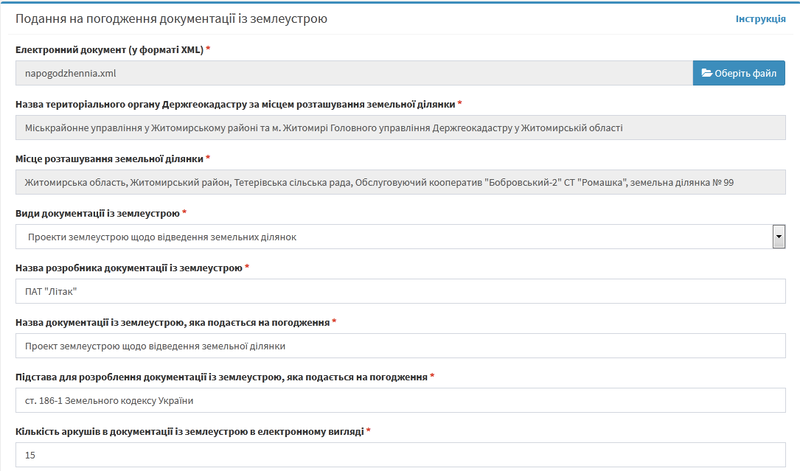Click the Види документації із землеустрою label
This screenshot has height=471, width=800.
pos(98,213)
